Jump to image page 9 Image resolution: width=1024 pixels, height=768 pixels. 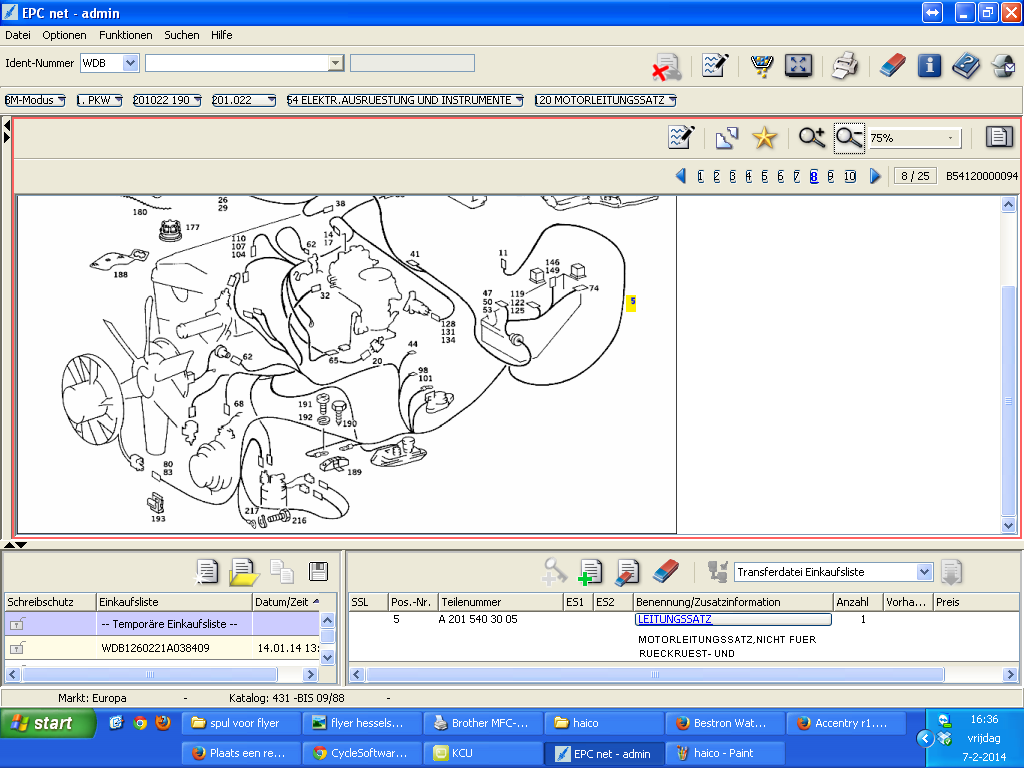tap(831, 176)
